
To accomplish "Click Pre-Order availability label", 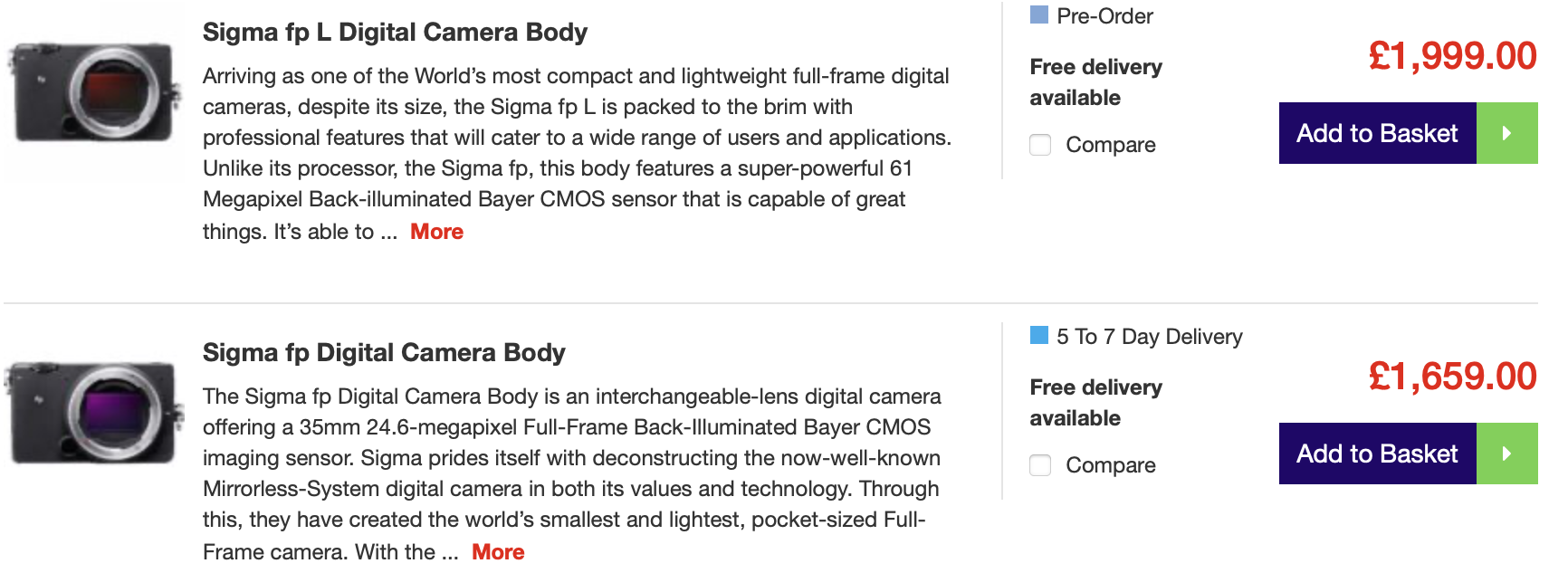I will 1104,16.
